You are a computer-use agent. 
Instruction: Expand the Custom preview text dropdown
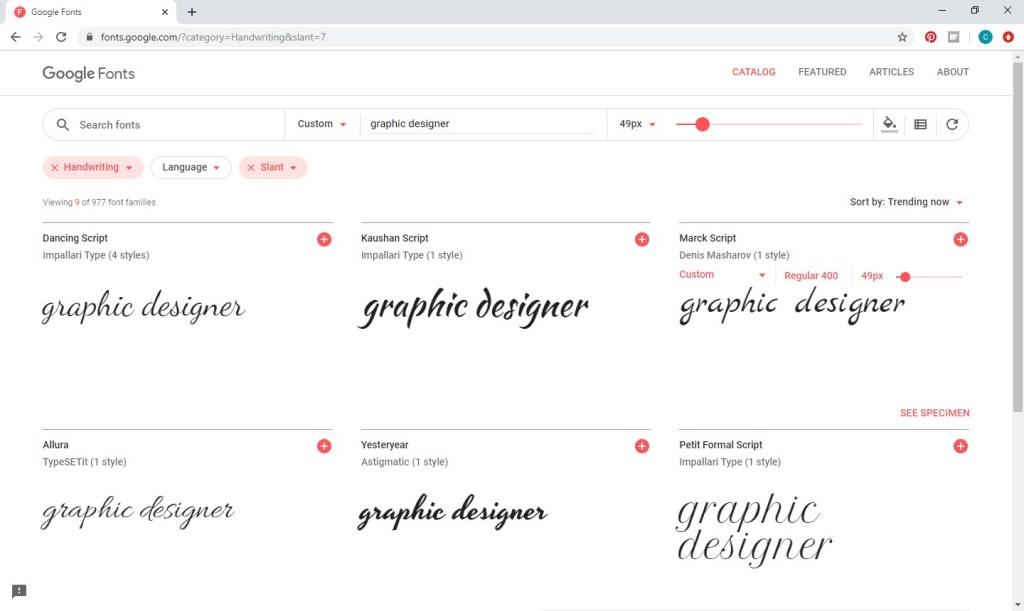(322, 124)
